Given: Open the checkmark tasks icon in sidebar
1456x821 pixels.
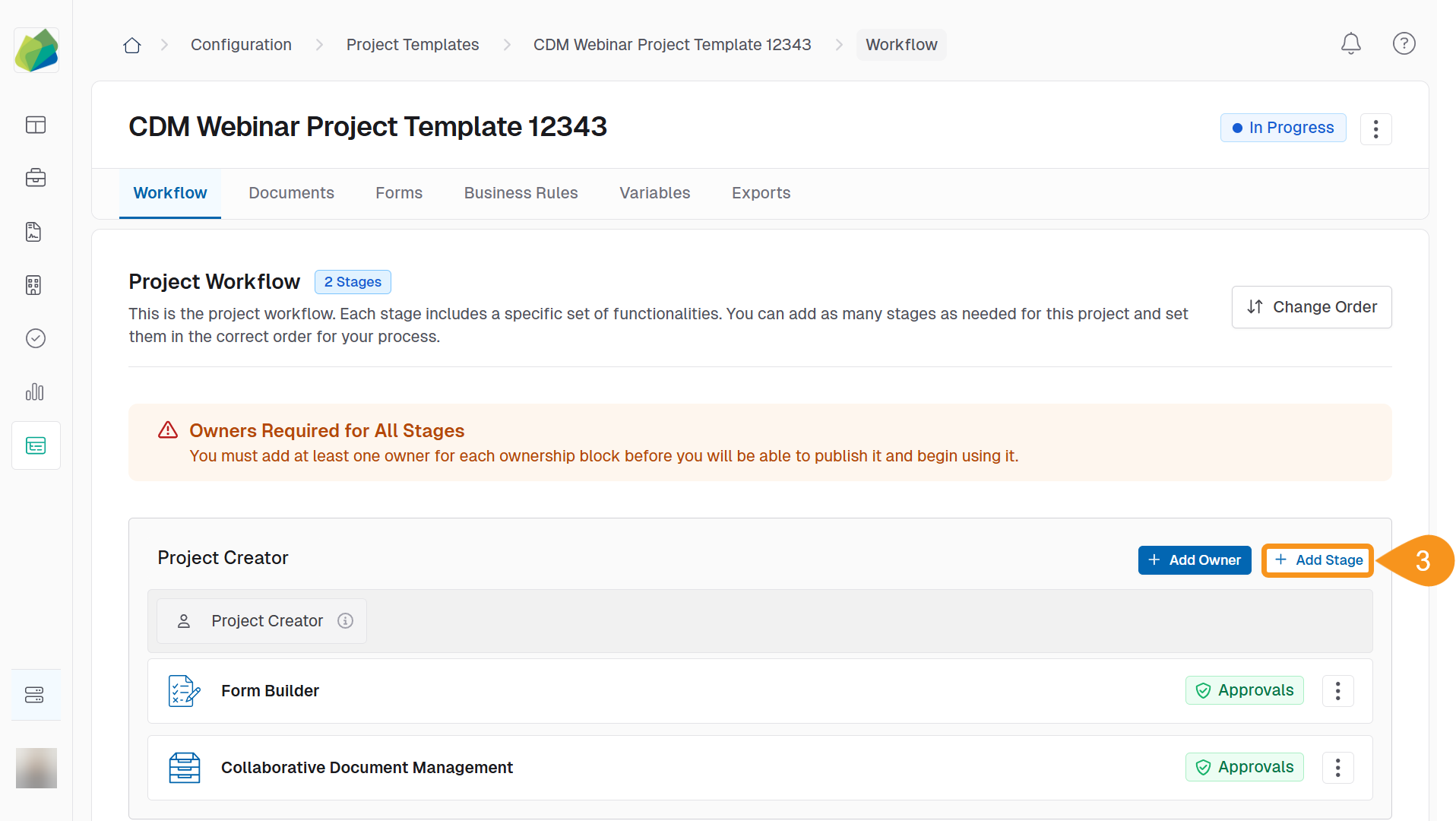Looking at the screenshot, I should point(36,338).
